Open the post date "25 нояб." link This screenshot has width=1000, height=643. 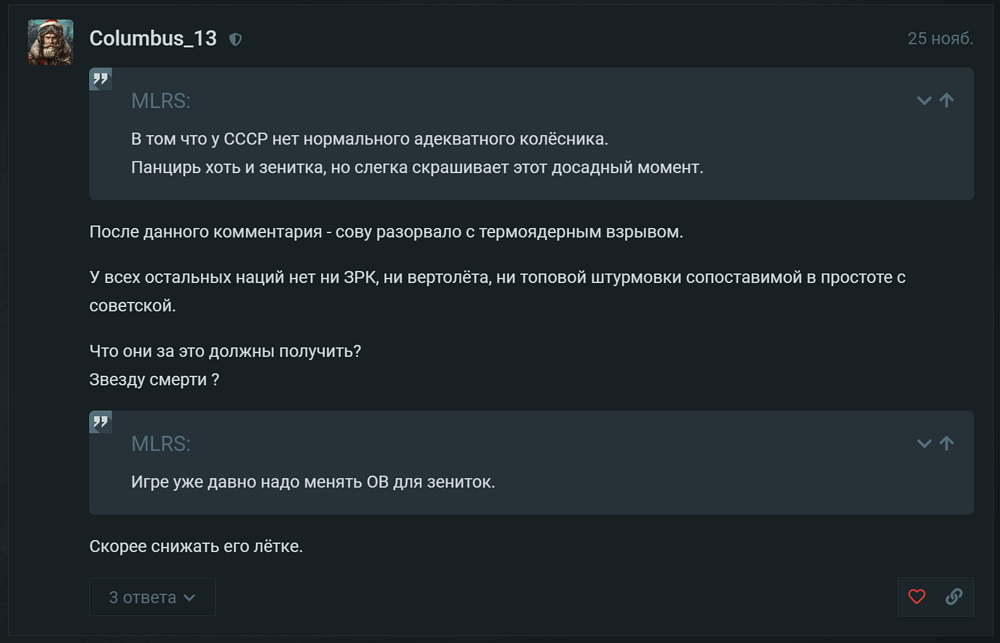click(x=940, y=39)
